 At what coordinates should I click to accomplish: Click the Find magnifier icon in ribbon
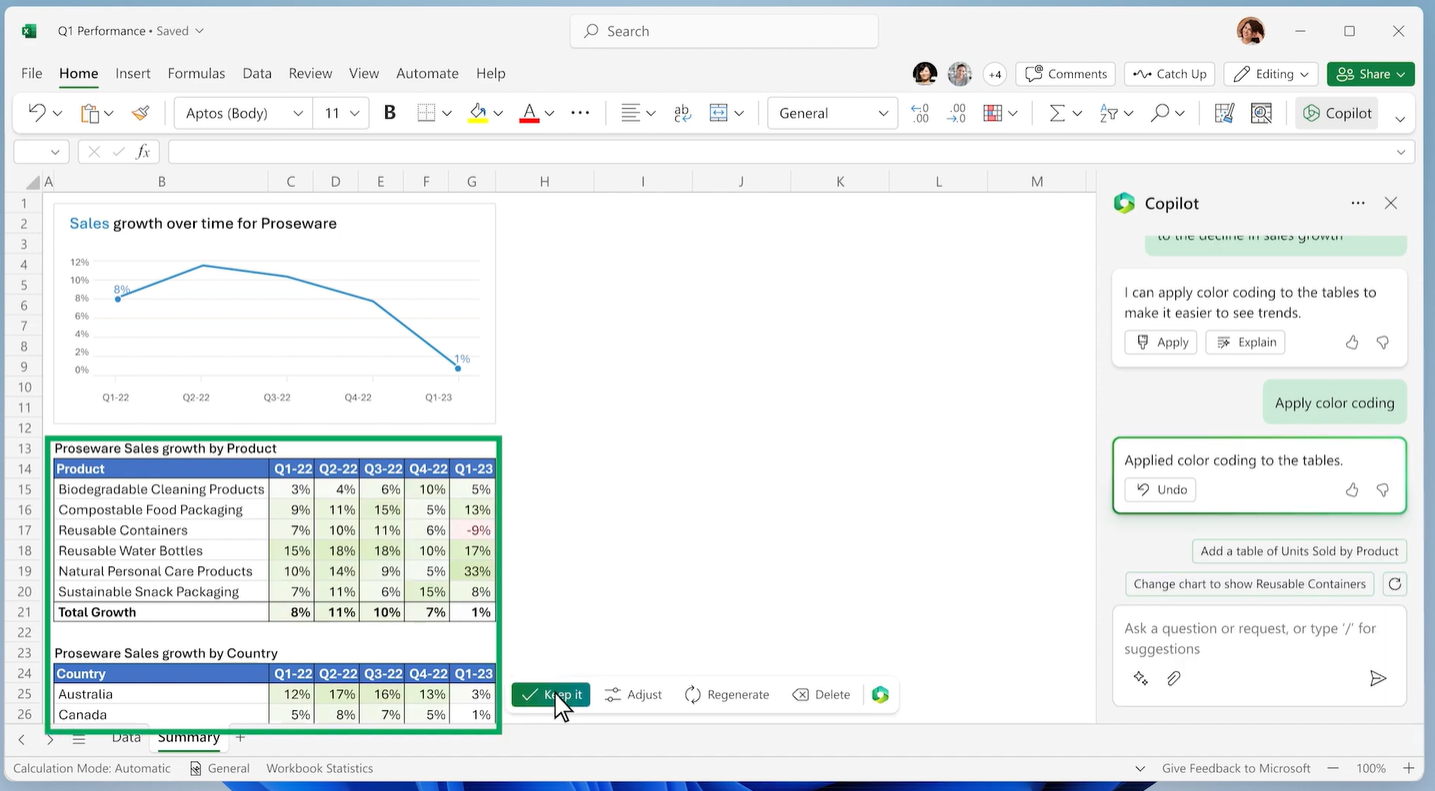point(1160,113)
